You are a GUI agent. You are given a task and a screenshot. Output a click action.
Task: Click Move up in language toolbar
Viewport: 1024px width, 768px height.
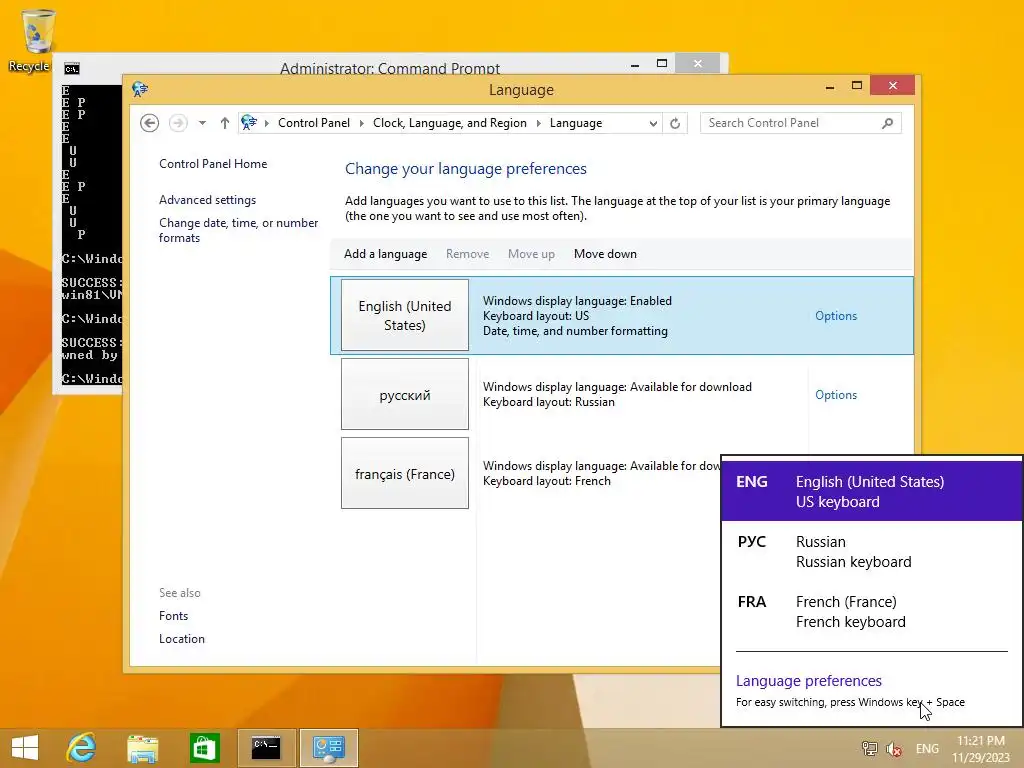coord(531,254)
